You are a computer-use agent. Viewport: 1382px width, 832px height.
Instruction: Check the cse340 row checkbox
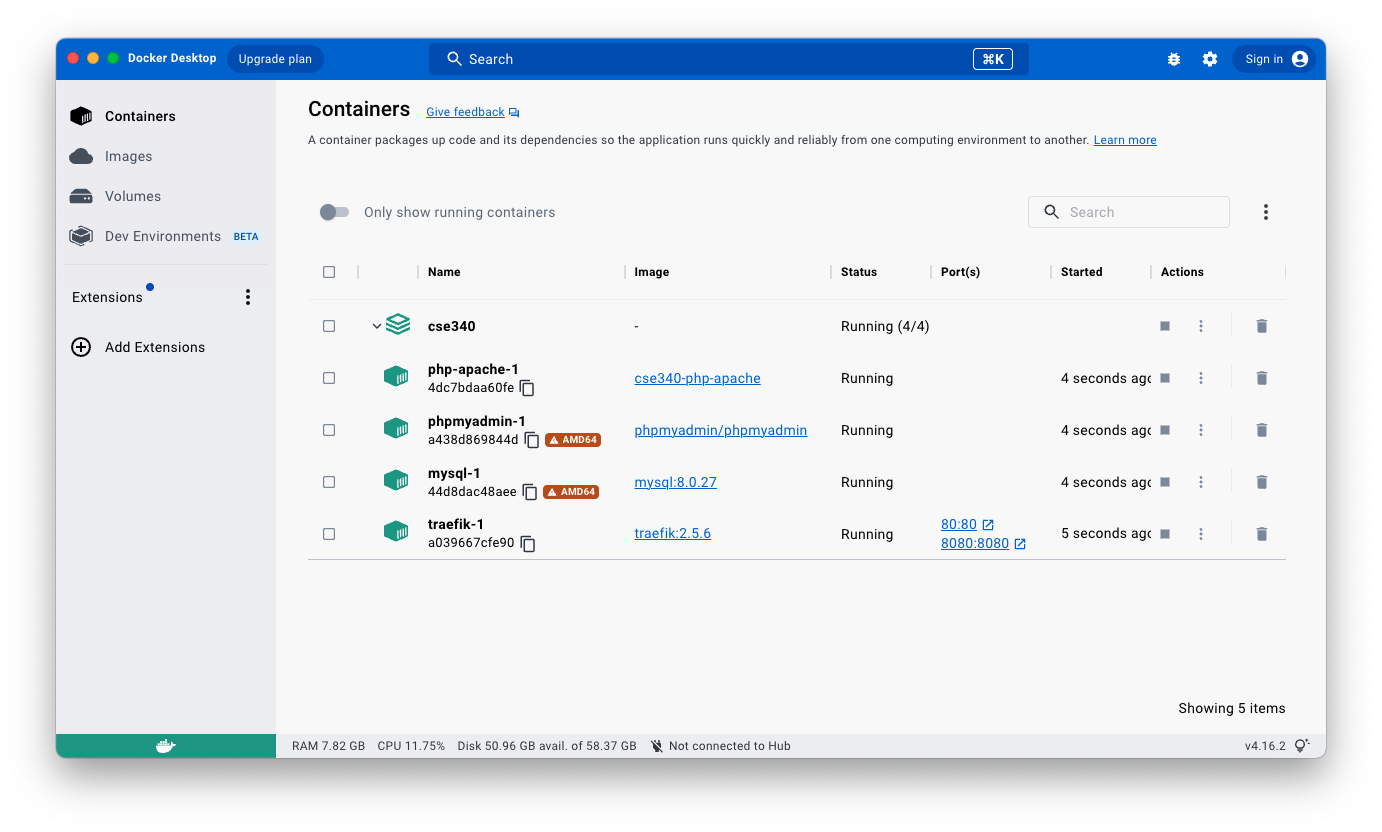329,326
